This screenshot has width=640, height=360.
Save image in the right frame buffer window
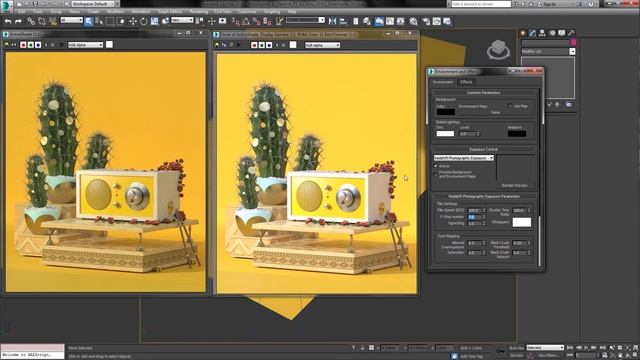point(217,45)
